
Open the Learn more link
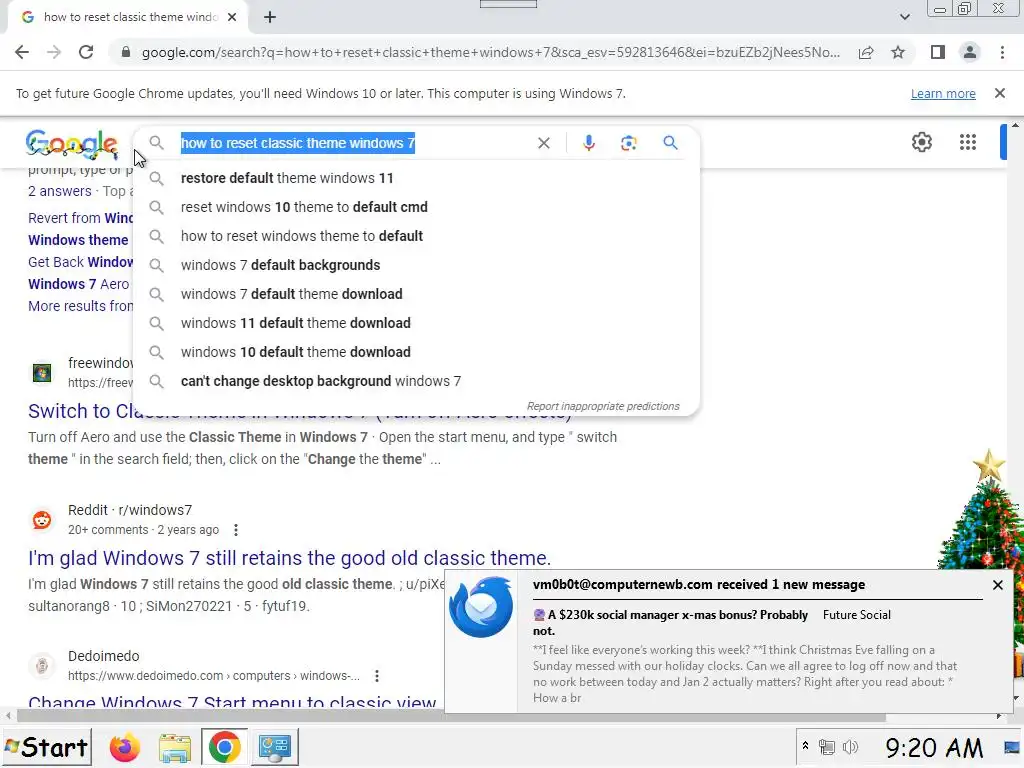click(x=943, y=93)
